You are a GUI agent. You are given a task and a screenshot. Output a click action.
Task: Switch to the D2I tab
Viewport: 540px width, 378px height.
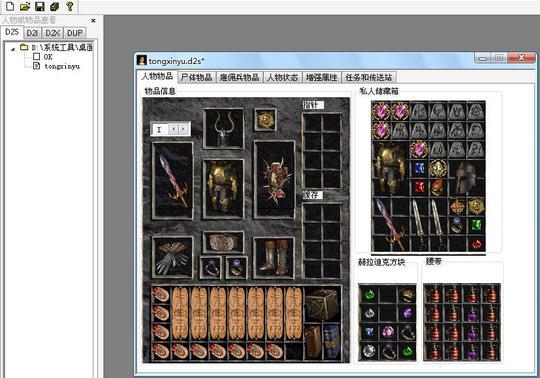32,33
